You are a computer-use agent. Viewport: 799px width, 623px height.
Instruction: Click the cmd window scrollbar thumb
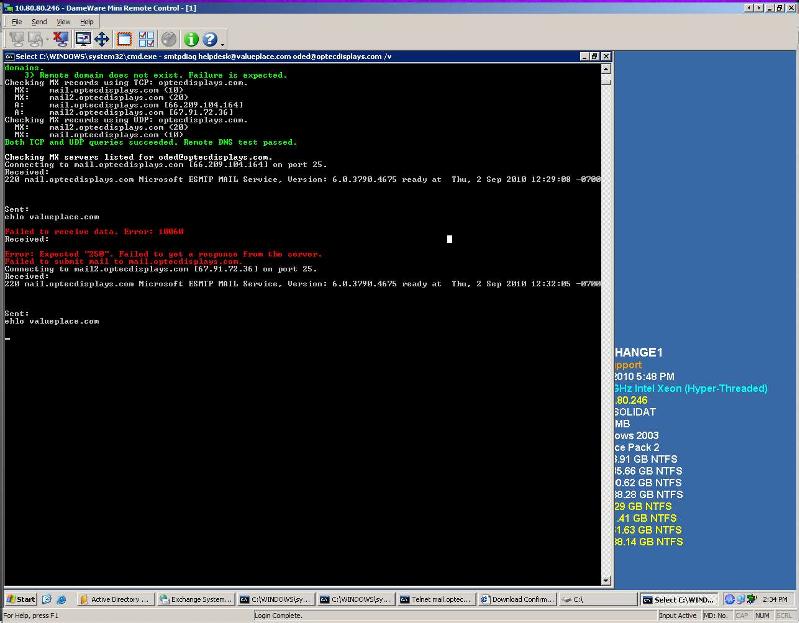pos(606,81)
